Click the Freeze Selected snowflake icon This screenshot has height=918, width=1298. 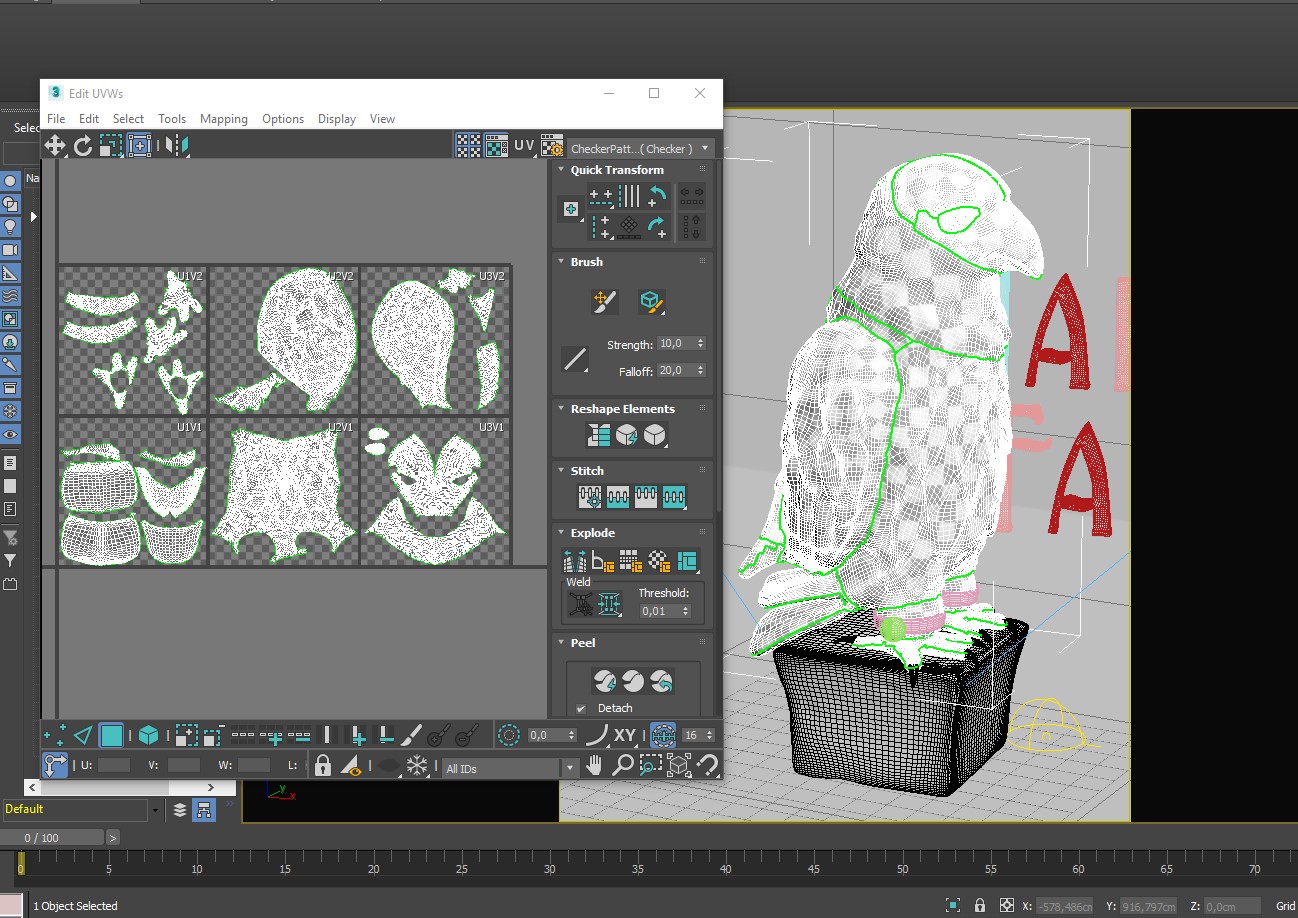click(x=417, y=766)
